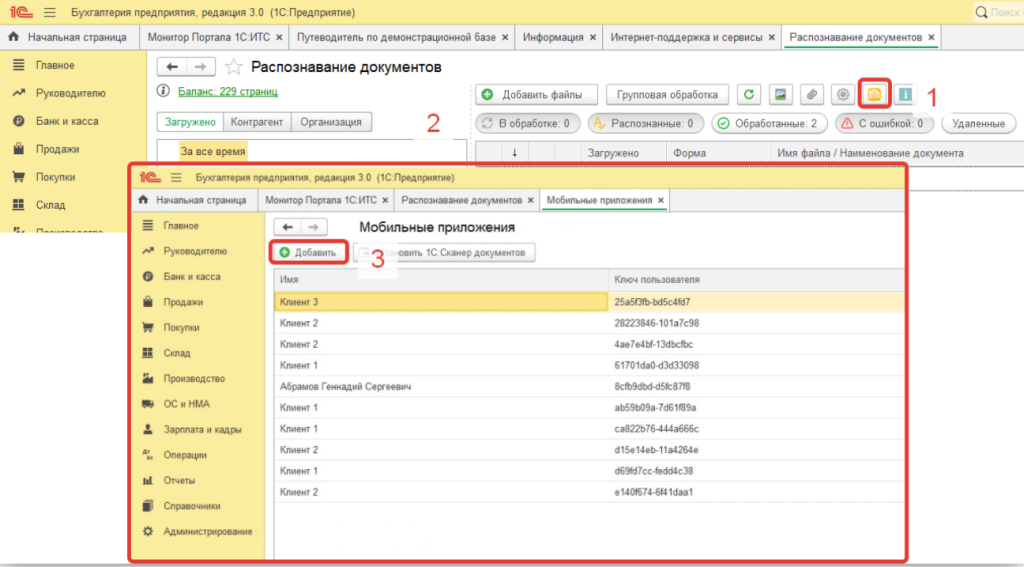Open the 1C main hamburger menu in back window
The width and height of the screenshot is (1024, 567).
tap(50, 12)
